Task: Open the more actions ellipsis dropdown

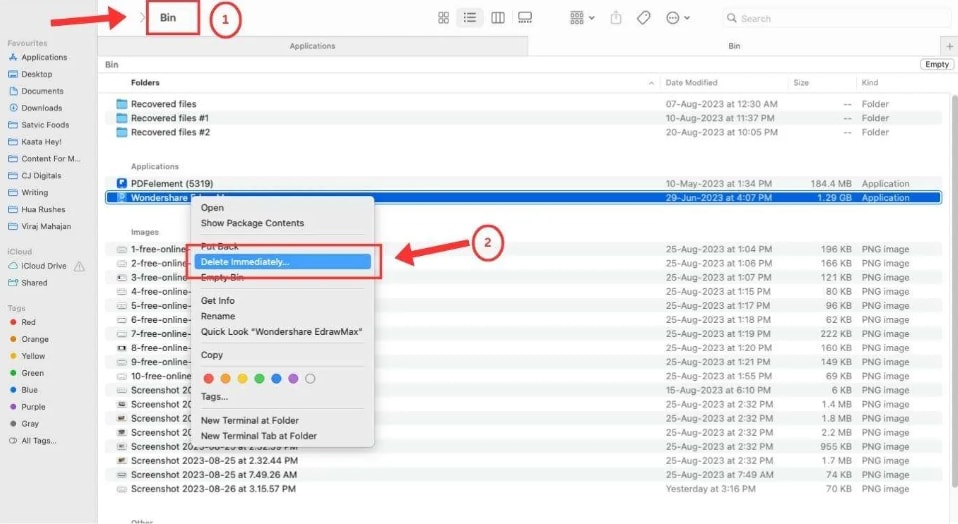Action: point(678,18)
